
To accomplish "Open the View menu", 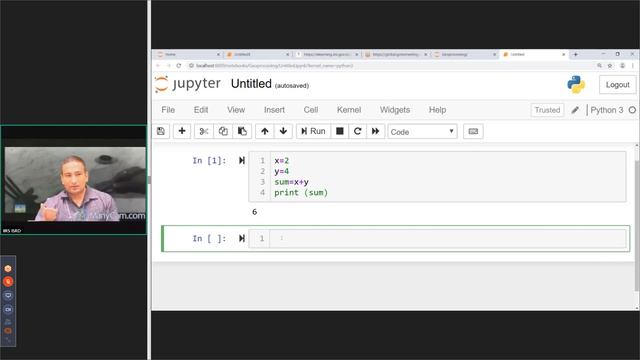I will coord(236,110).
